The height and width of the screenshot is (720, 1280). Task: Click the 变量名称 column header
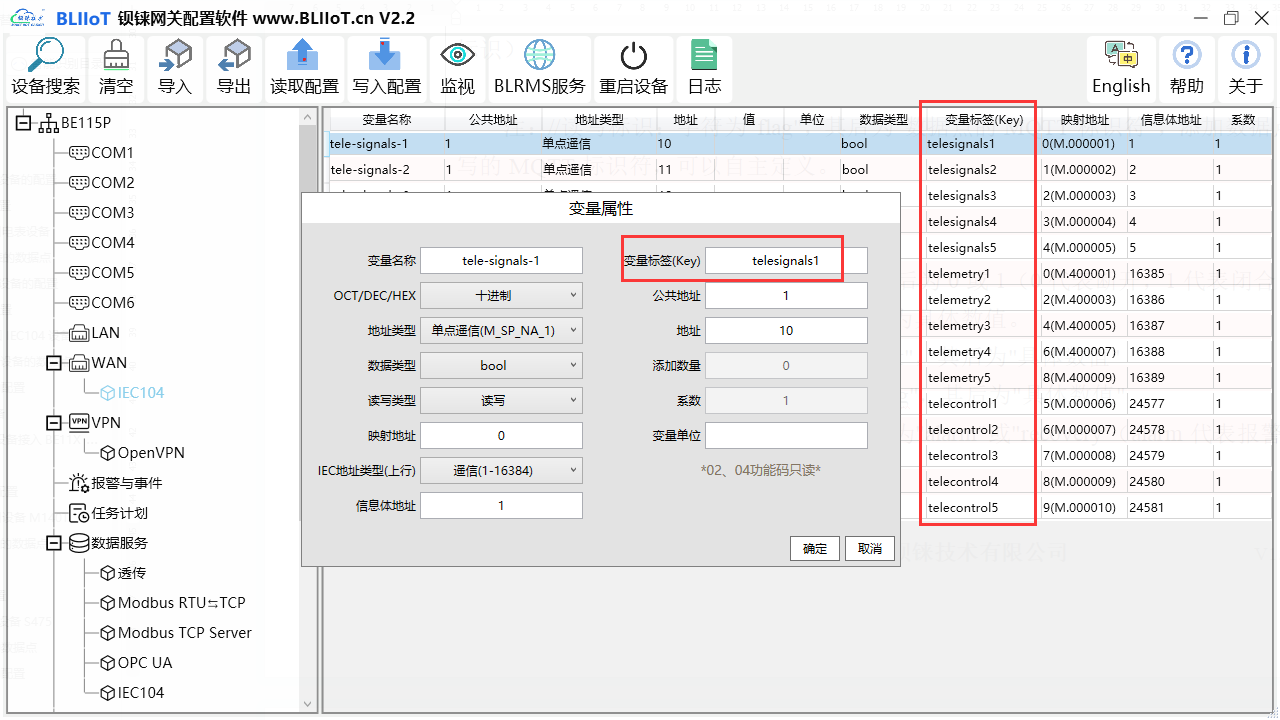click(386, 120)
